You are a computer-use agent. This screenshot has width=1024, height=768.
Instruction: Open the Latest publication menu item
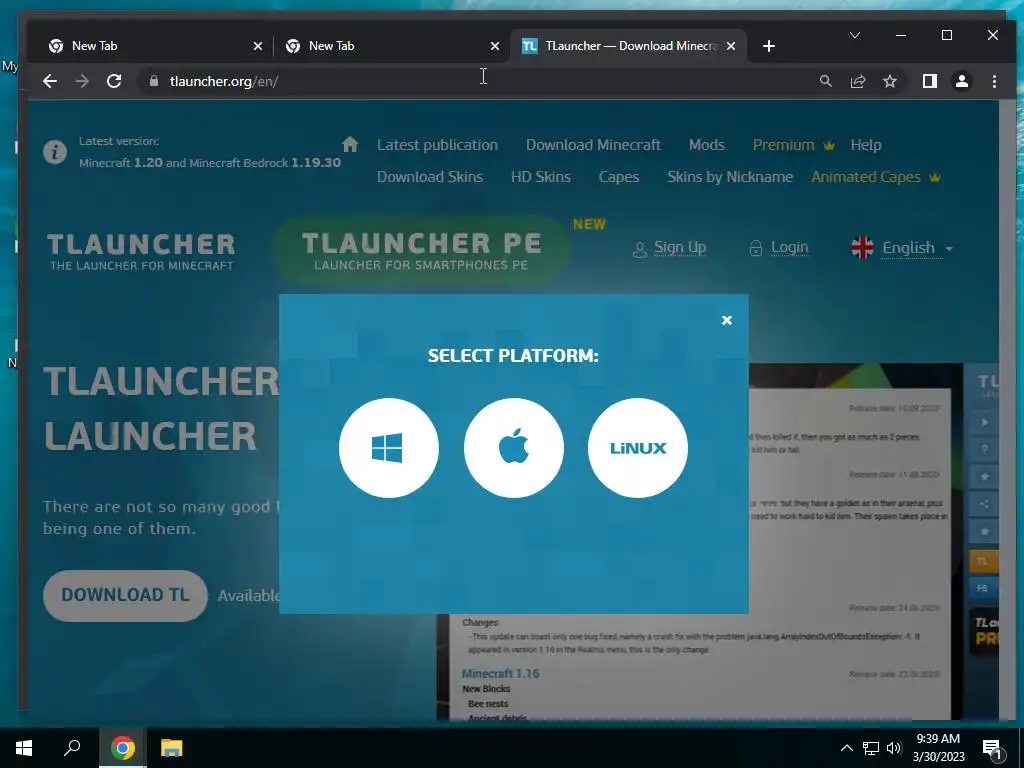tap(437, 145)
